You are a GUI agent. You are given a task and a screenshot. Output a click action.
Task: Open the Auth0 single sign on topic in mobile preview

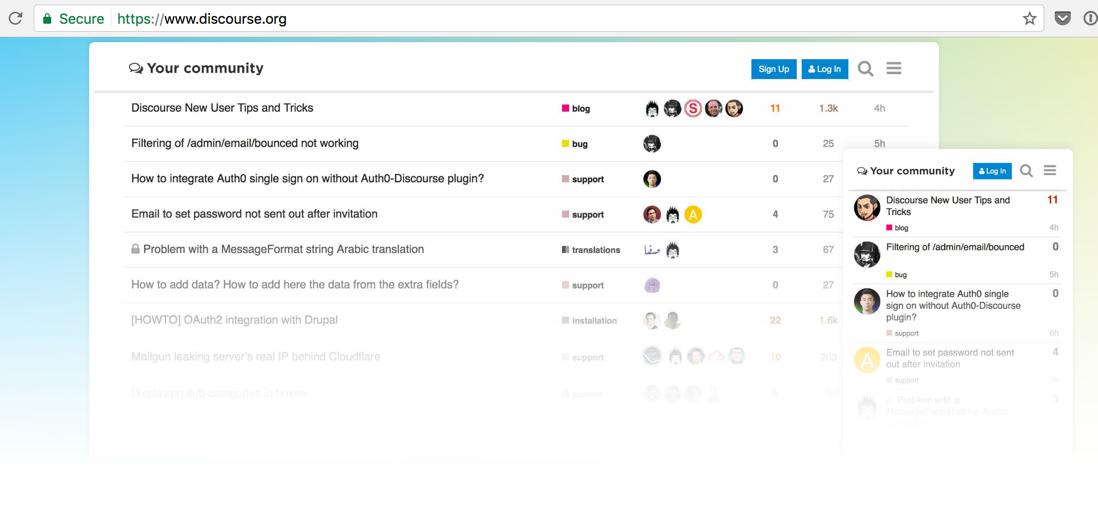pos(953,306)
